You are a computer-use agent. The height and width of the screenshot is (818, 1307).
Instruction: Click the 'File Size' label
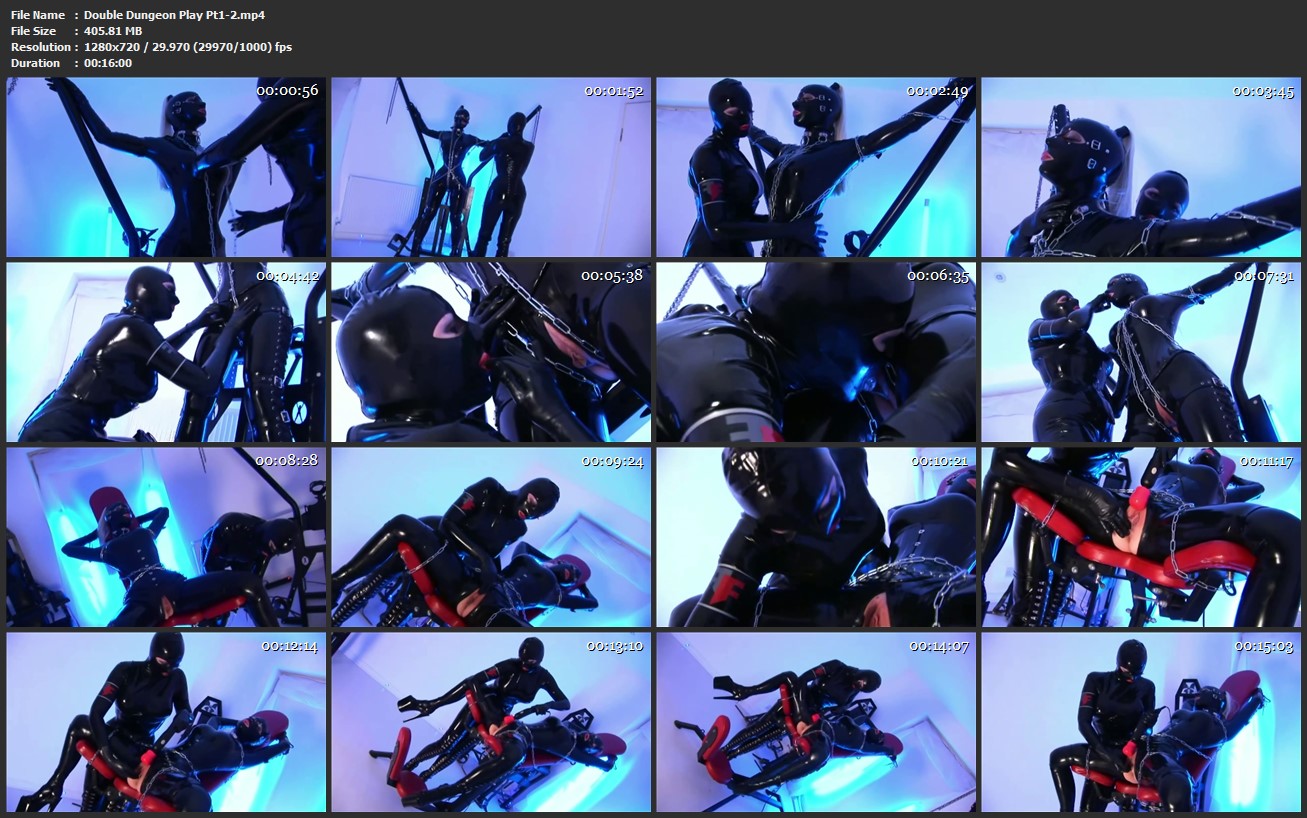click(33, 31)
